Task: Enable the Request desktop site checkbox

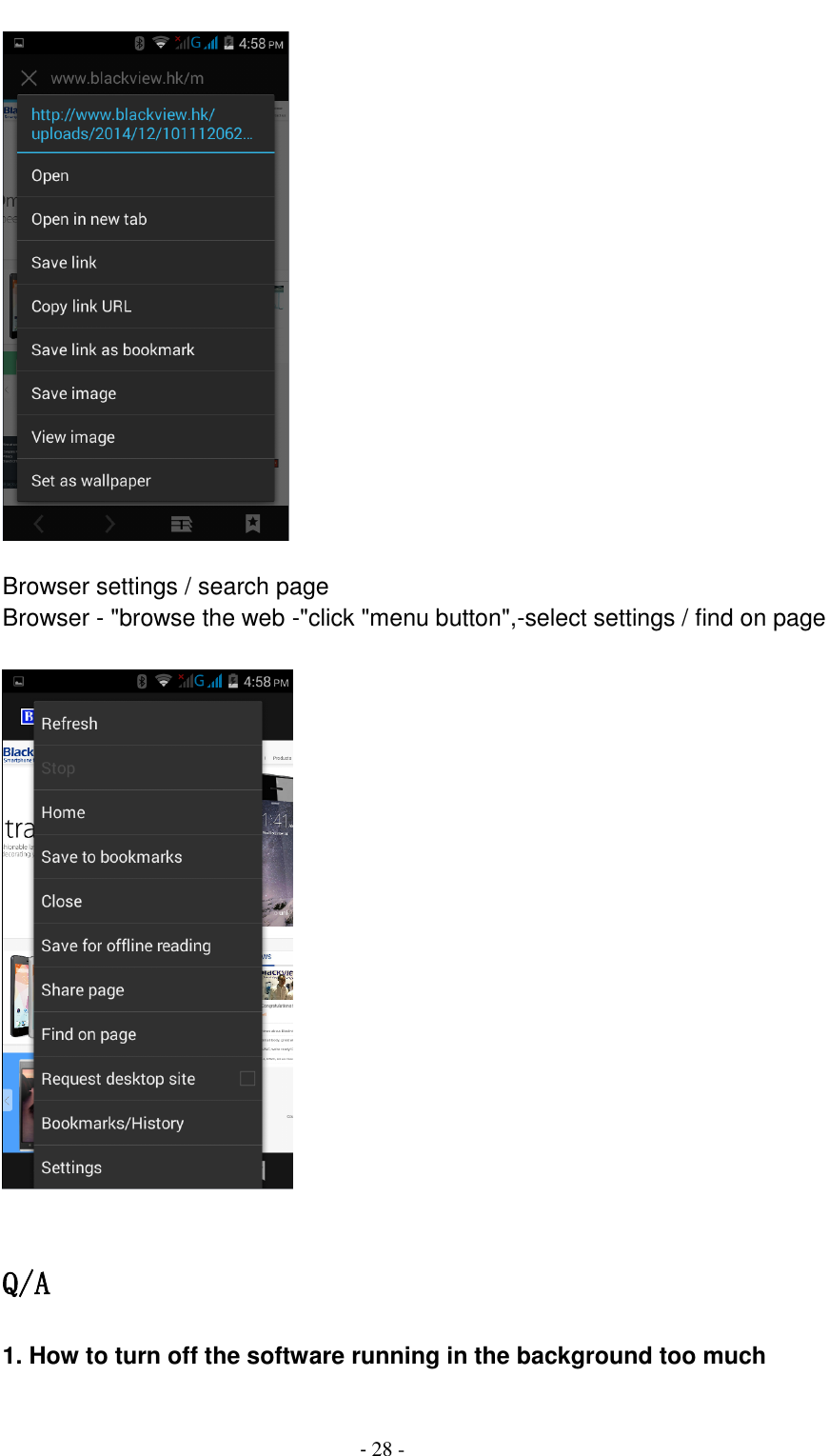Action: pos(247,1078)
